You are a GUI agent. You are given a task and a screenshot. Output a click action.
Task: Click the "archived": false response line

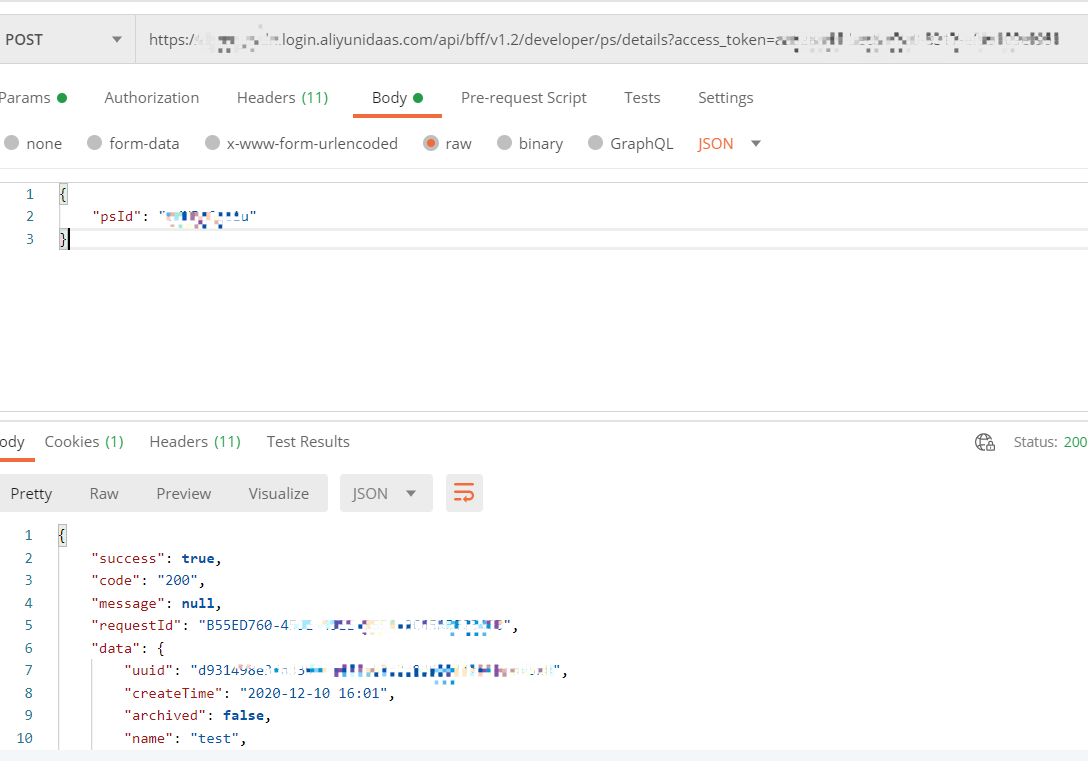(x=197, y=715)
